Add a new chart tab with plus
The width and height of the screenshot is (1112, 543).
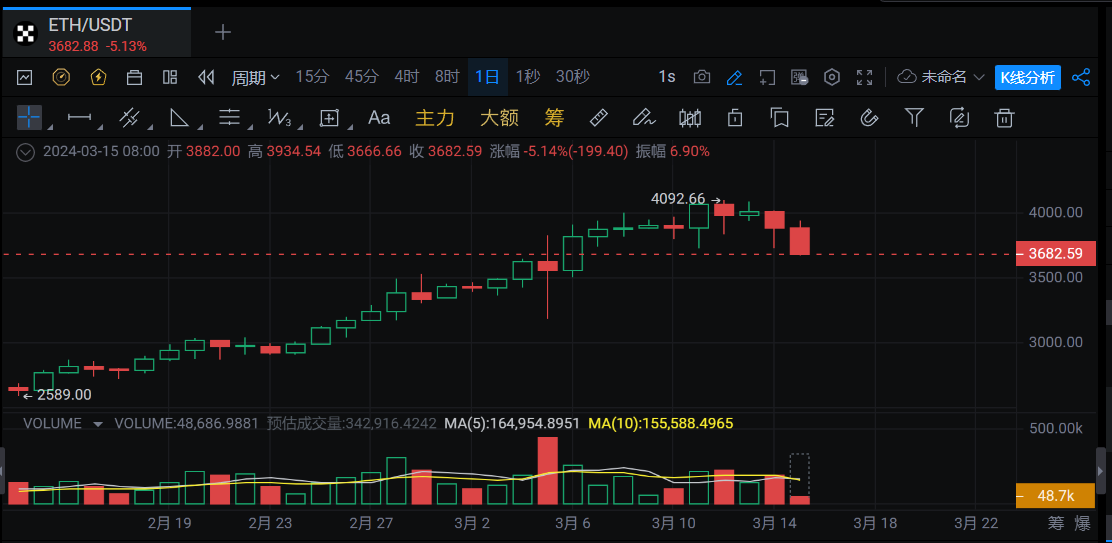point(223,33)
